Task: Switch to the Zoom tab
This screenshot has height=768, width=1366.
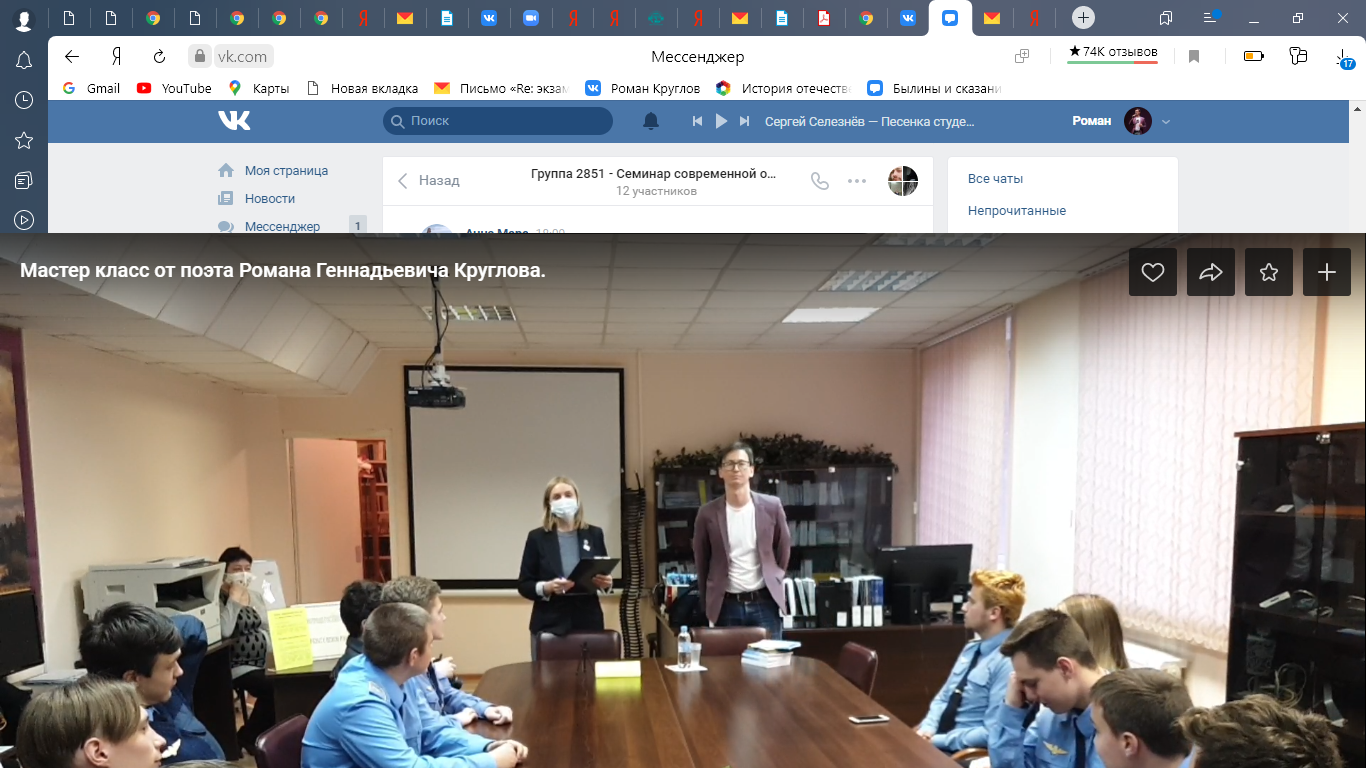Action: coord(531,18)
